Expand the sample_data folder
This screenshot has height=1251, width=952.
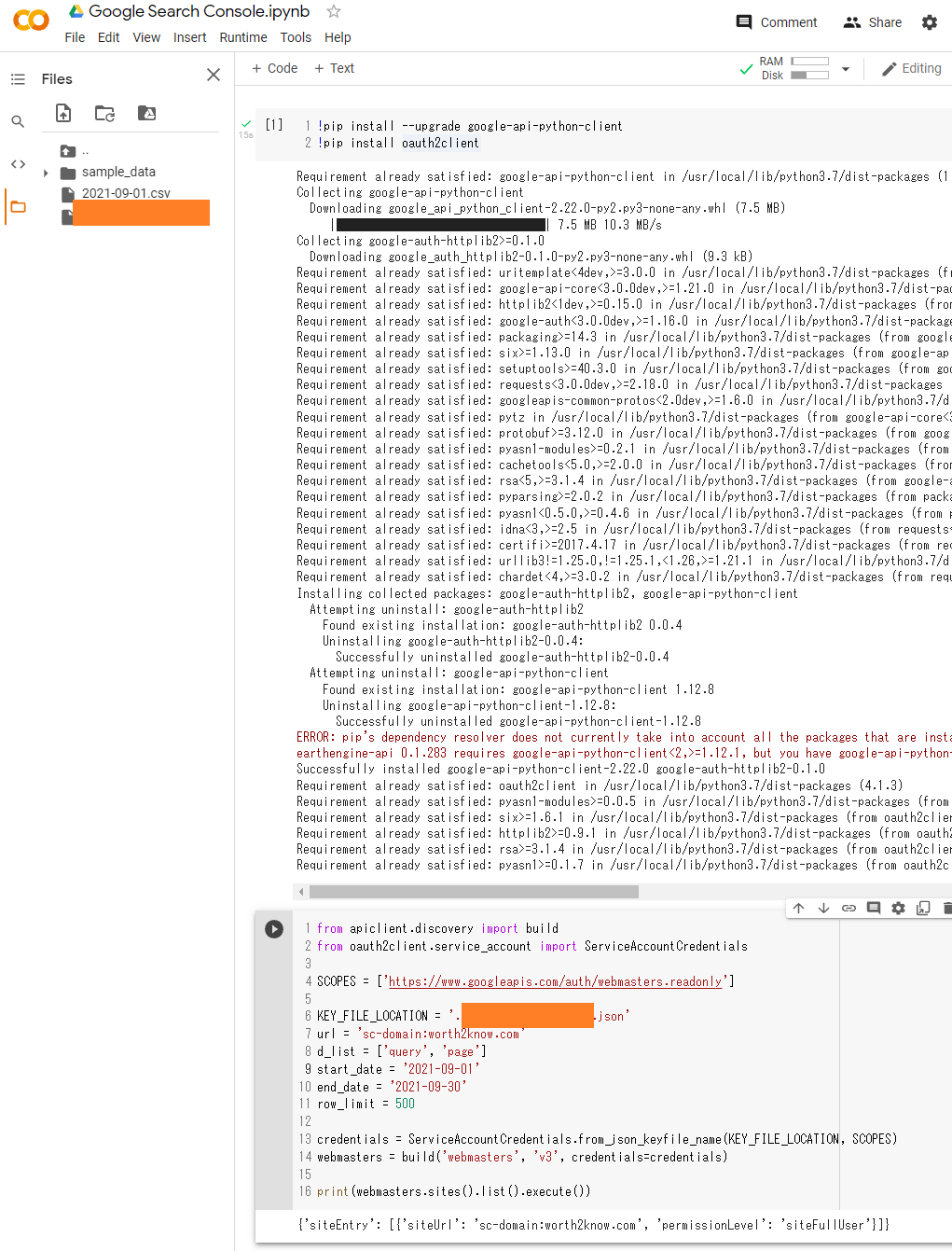click(45, 172)
